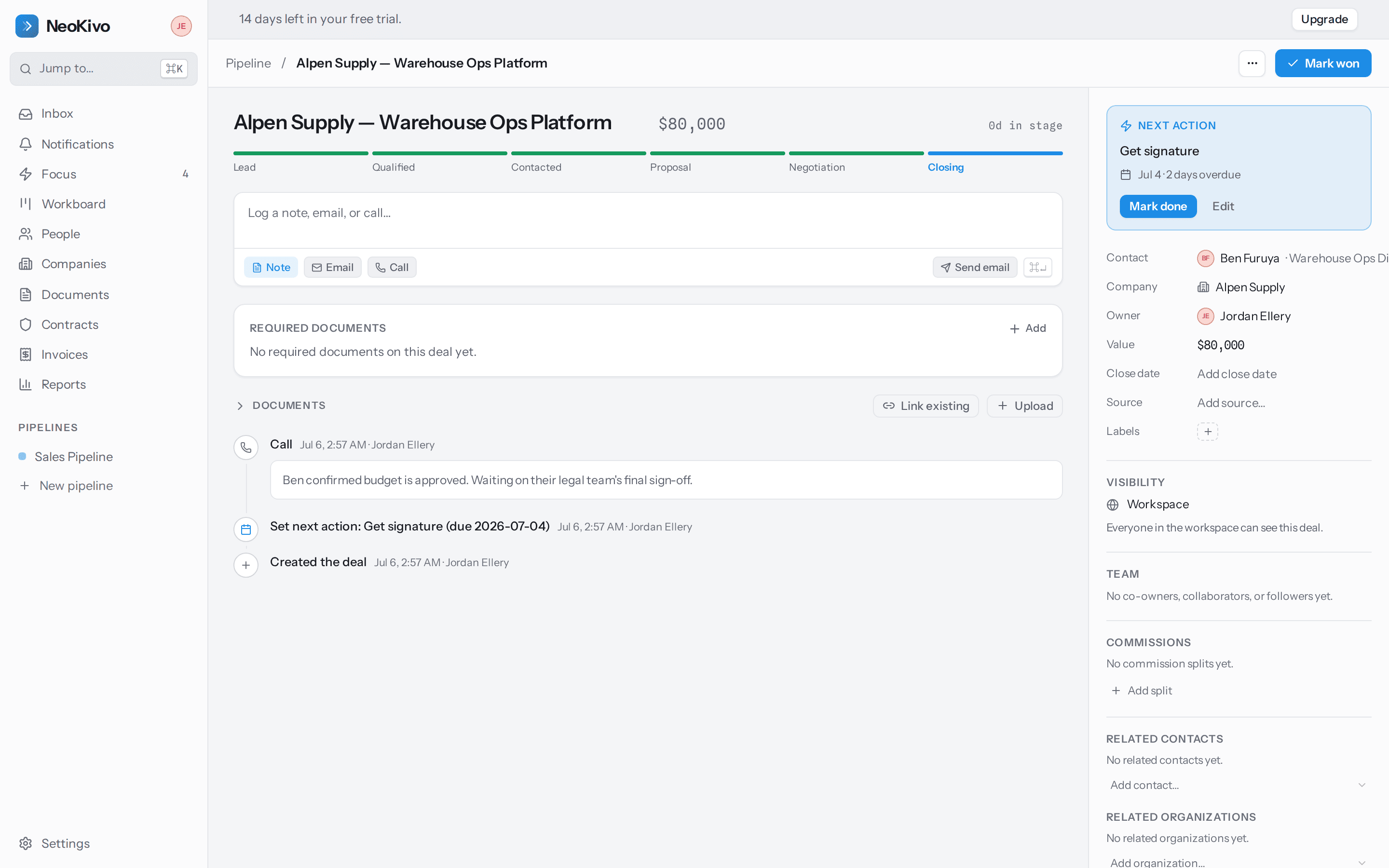Click the Reports chart icon
The image size is (1389, 868).
coord(25,385)
